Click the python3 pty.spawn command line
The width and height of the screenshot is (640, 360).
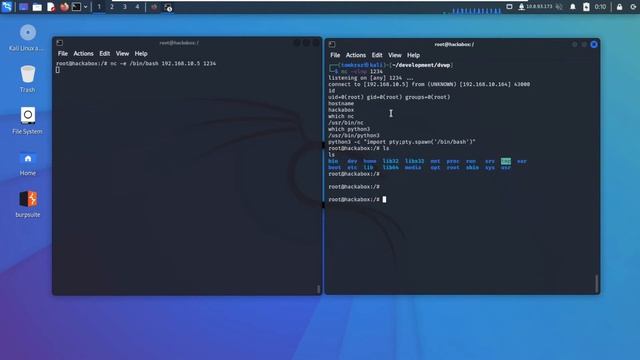[402, 142]
